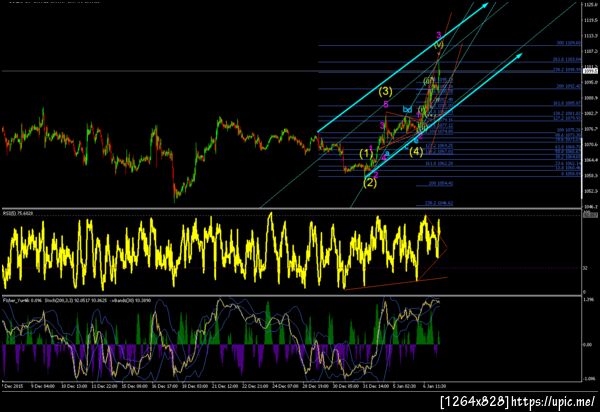This screenshot has width=600, height=412.
Task: Select the yellow (4) wave label
Action: [416, 152]
